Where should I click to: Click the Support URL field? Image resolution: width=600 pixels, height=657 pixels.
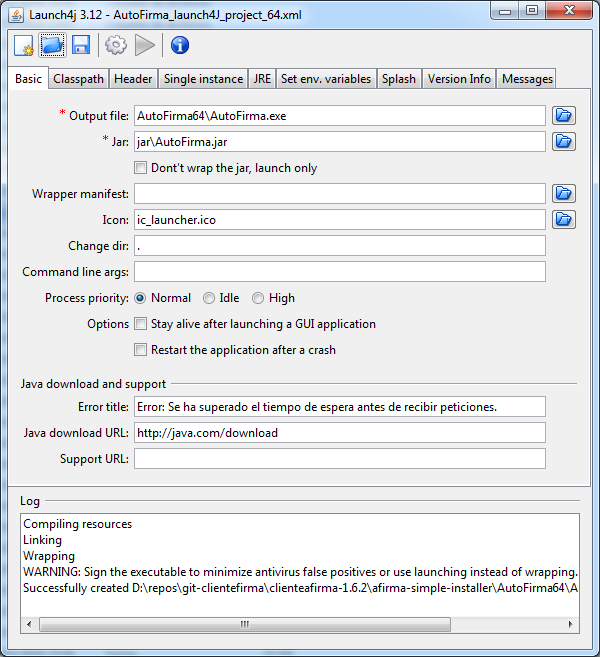[340, 459]
